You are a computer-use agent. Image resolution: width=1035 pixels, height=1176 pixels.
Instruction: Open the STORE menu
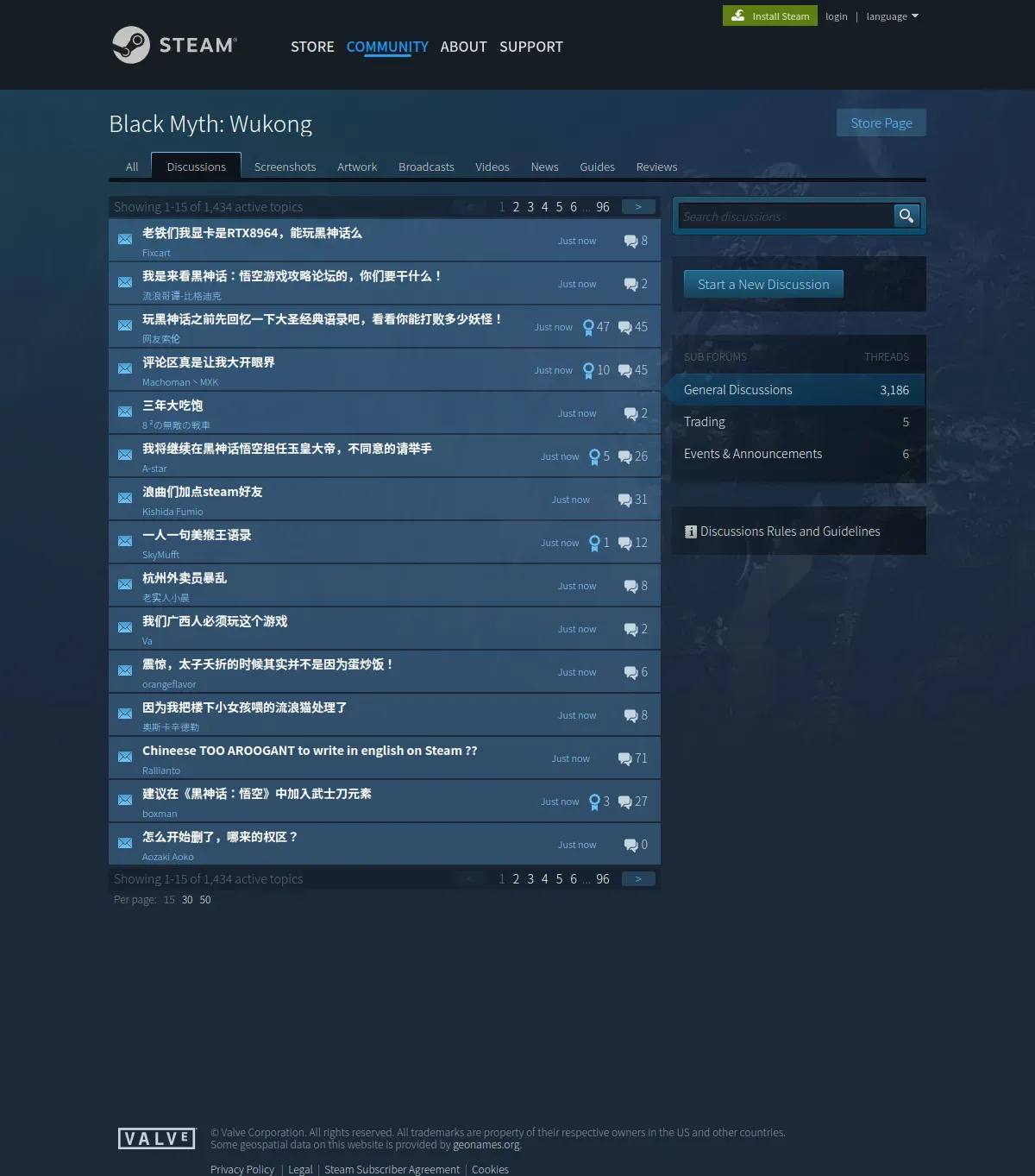[312, 47]
